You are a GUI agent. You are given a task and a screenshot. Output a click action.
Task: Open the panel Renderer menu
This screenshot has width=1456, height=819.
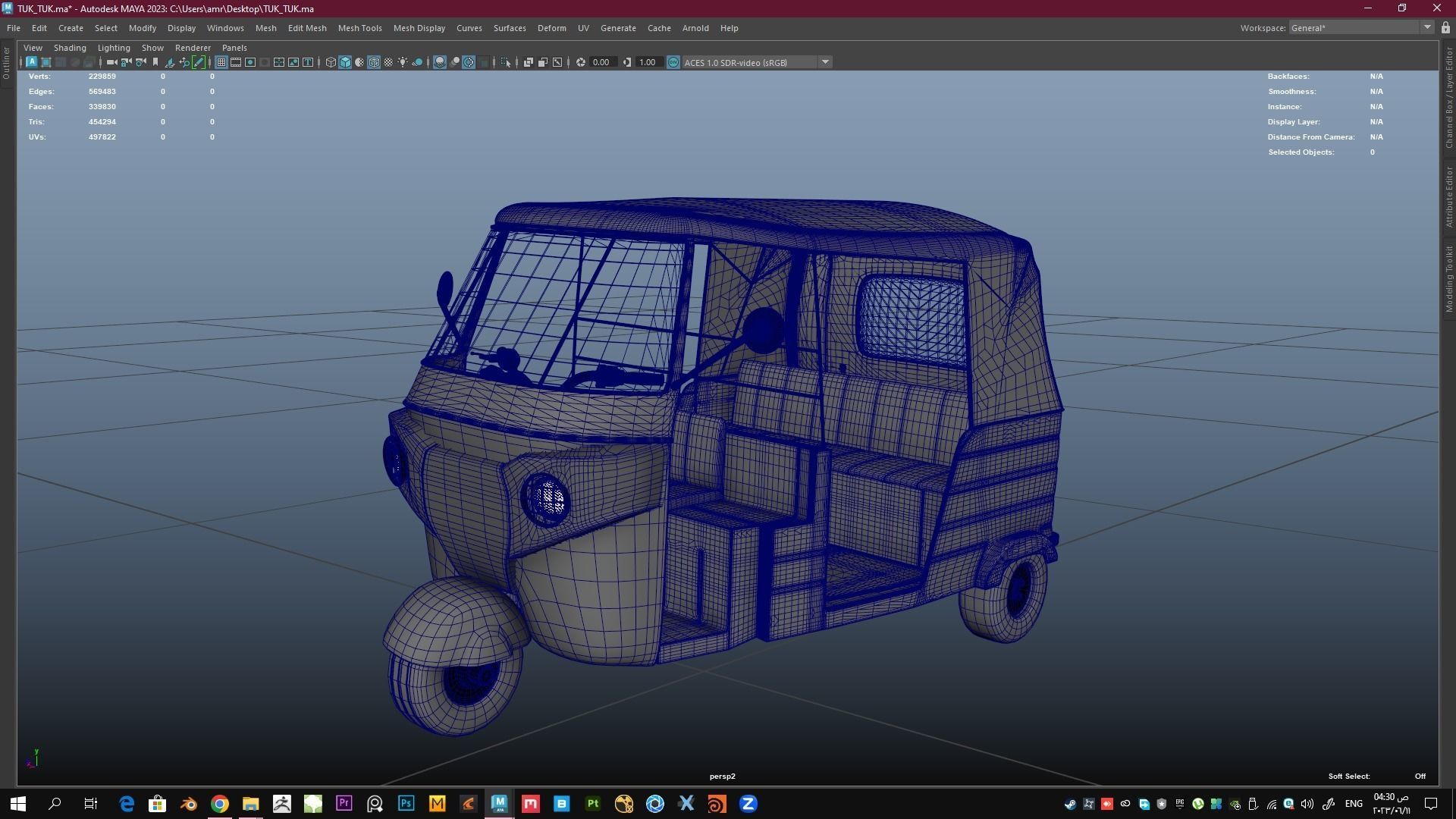click(193, 48)
